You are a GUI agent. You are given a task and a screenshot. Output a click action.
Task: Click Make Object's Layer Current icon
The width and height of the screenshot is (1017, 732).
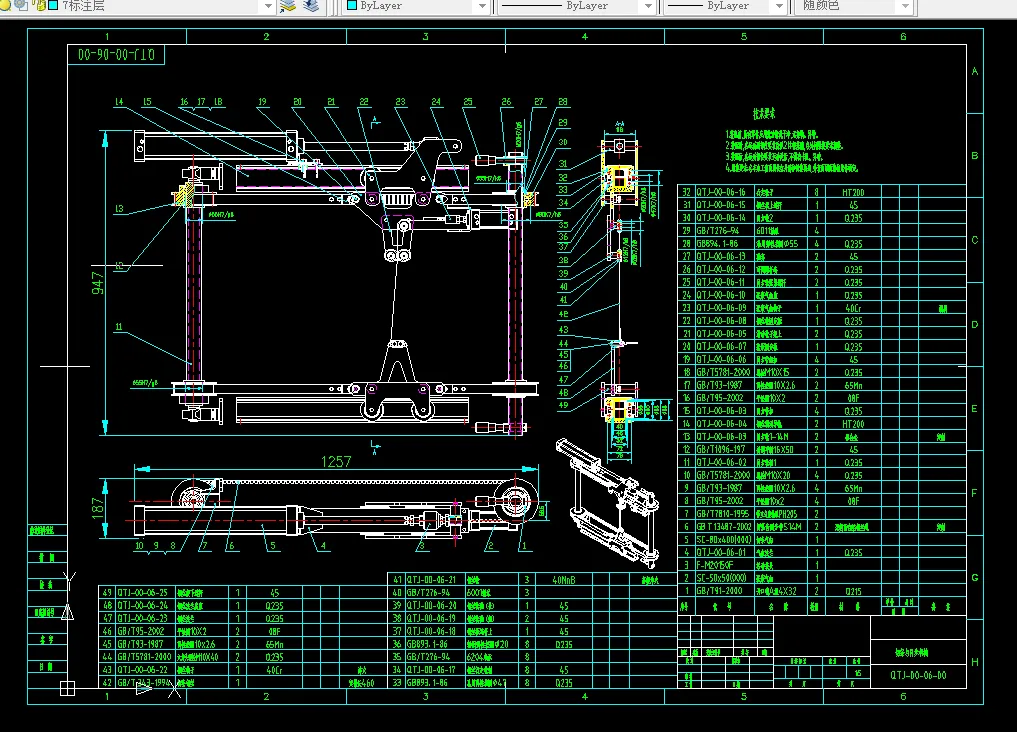[x=288, y=6]
